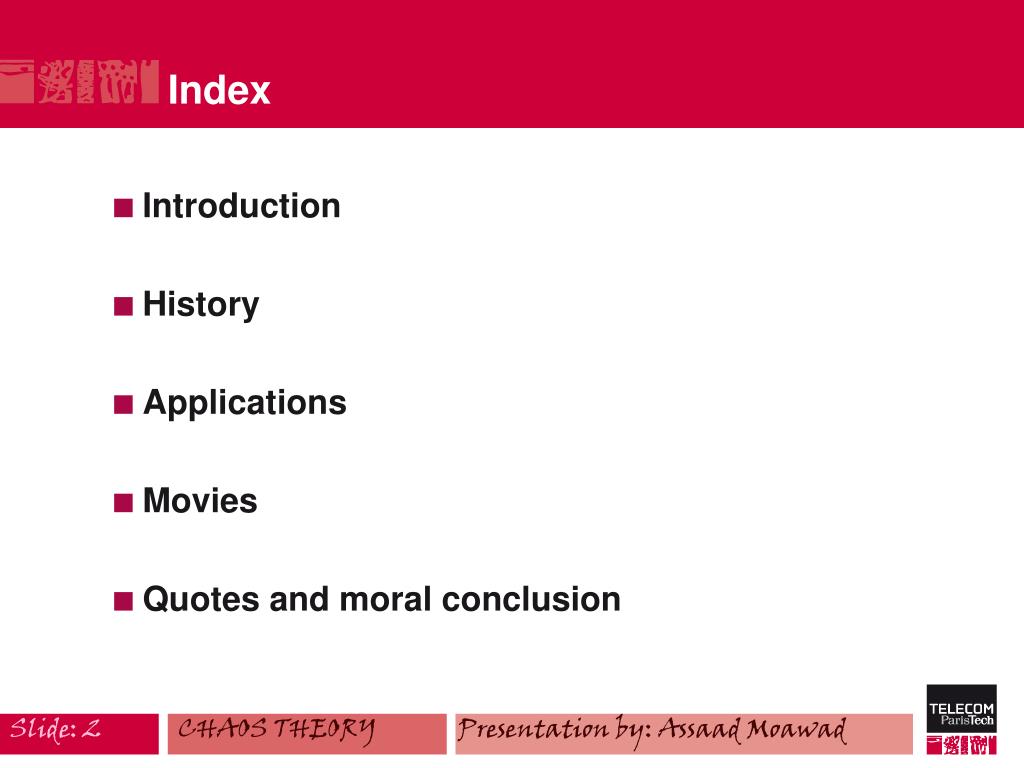Click the square bullet beside Quotes
The image size is (1024, 768).
tap(123, 601)
